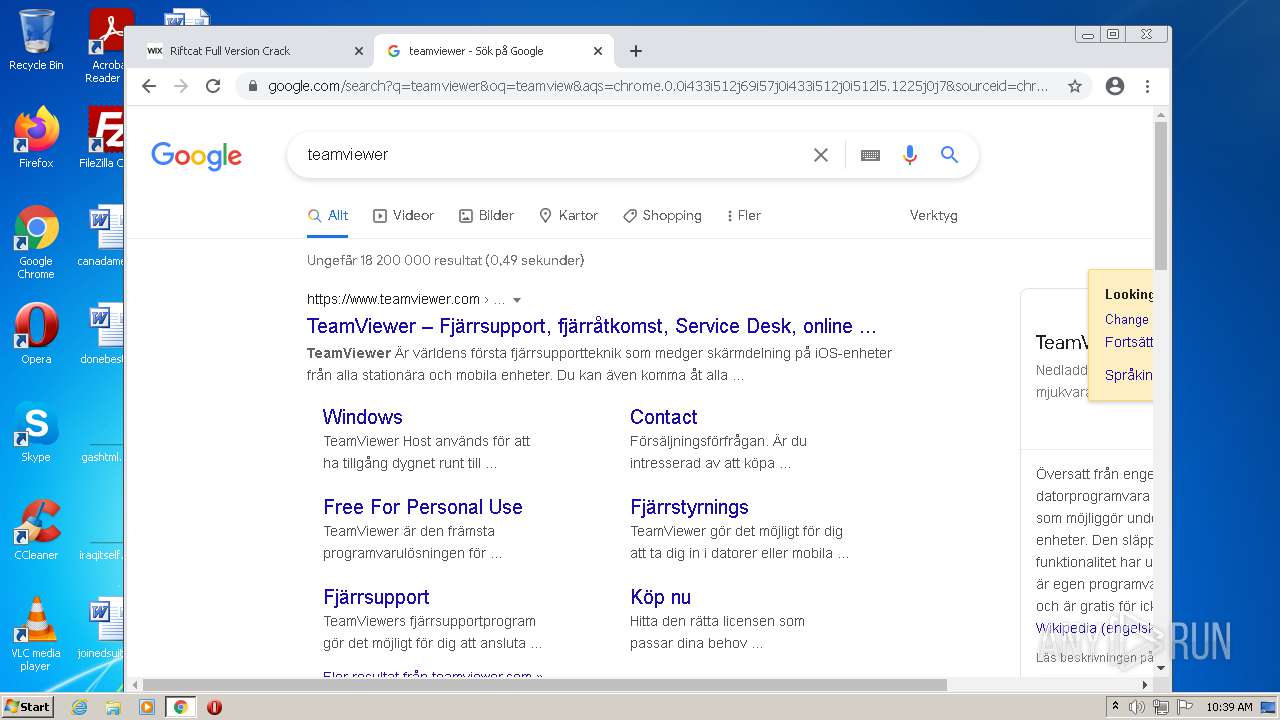Select the Opera desktop shortcut
1280x720 pixels.
[x=36, y=334]
